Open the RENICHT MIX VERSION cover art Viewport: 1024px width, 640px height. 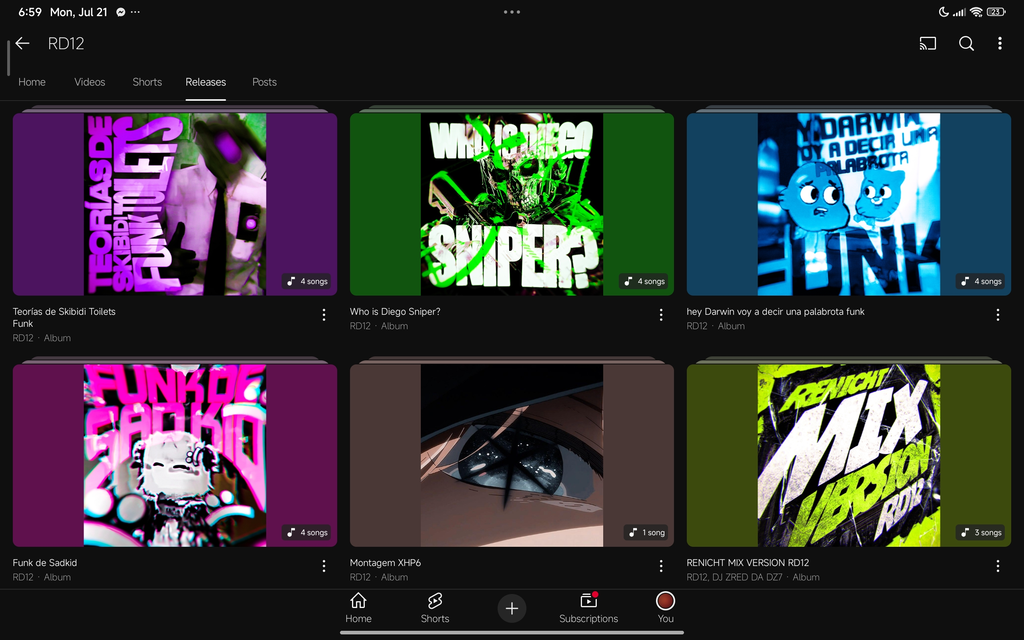coord(849,455)
